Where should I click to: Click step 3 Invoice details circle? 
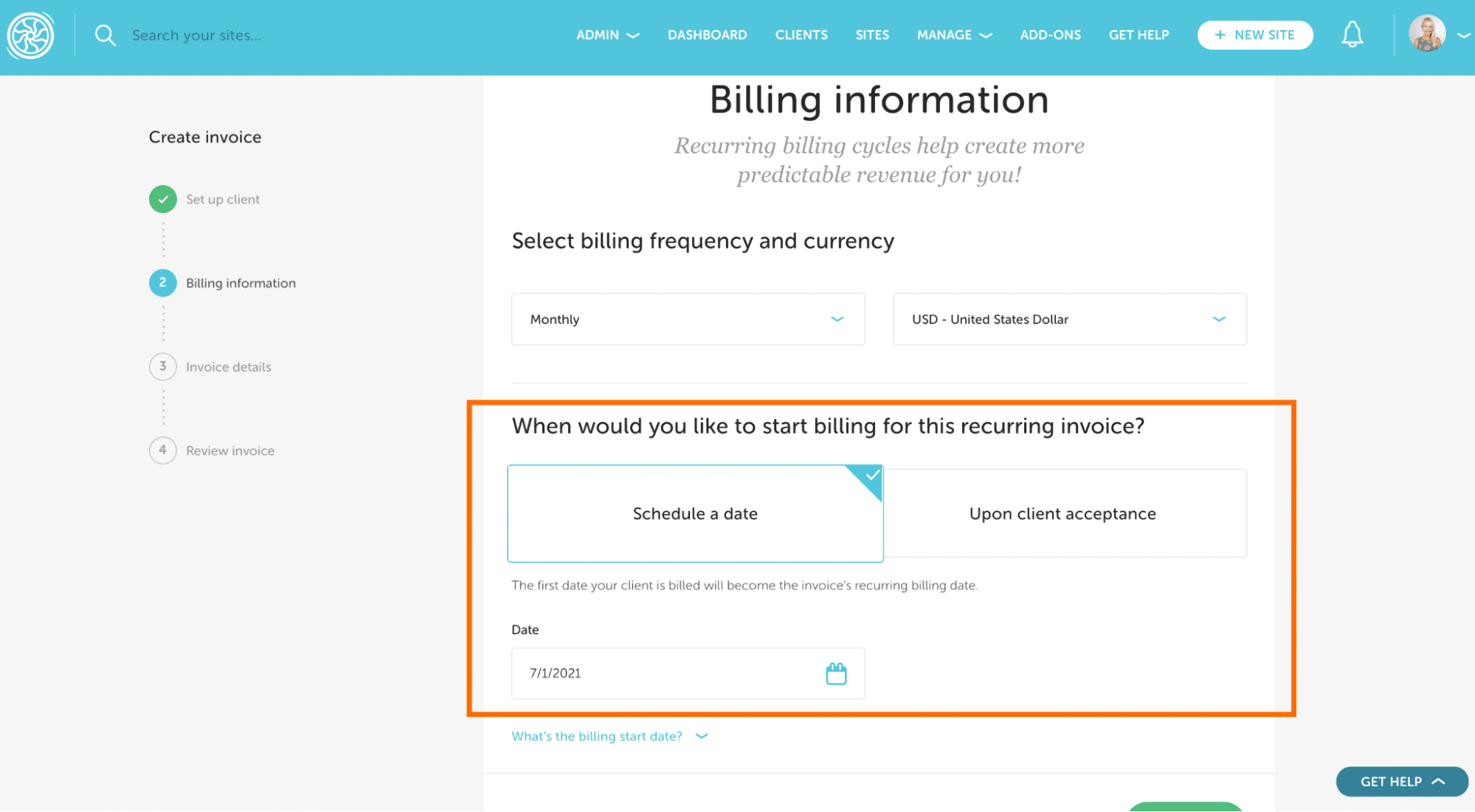pyautogui.click(x=163, y=367)
